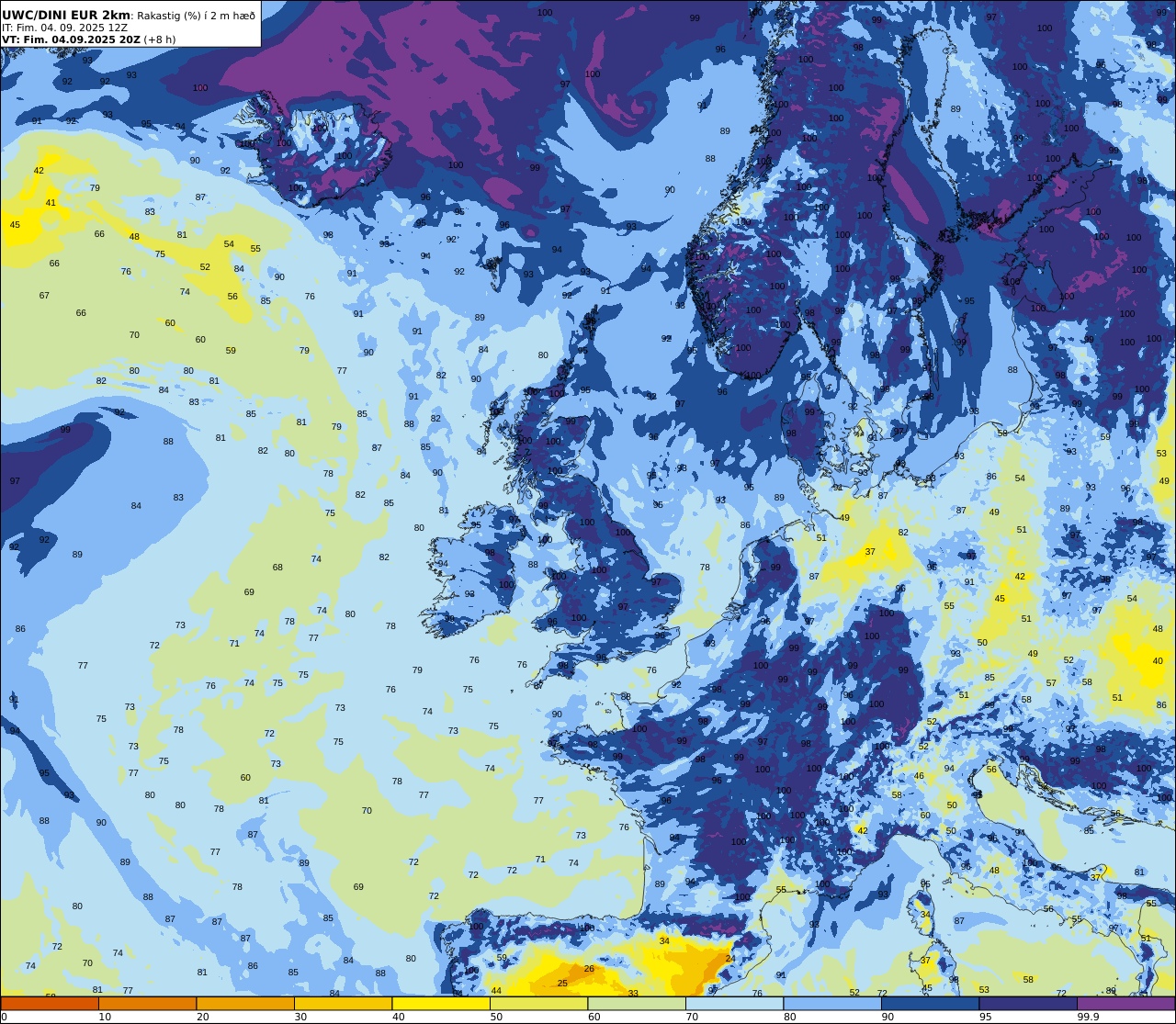Click the legend tick label 20
The width and height of the screenshot is (1176, 1024).
point(202,1017)
